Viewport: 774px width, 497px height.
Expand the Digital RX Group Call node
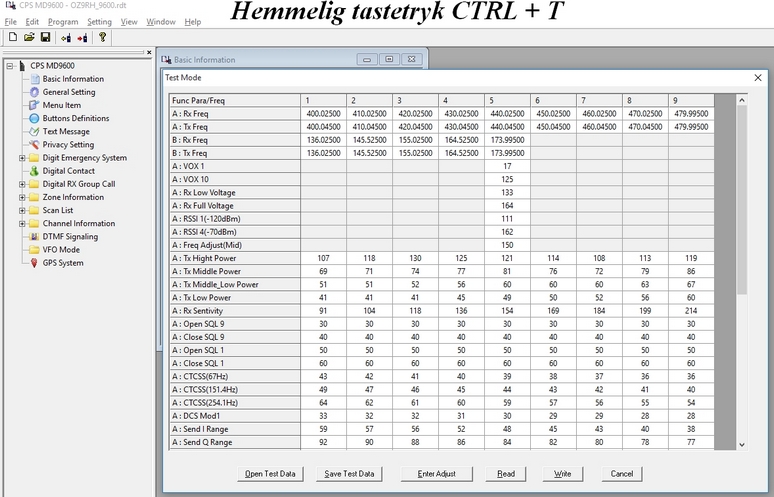coord(22,184)
